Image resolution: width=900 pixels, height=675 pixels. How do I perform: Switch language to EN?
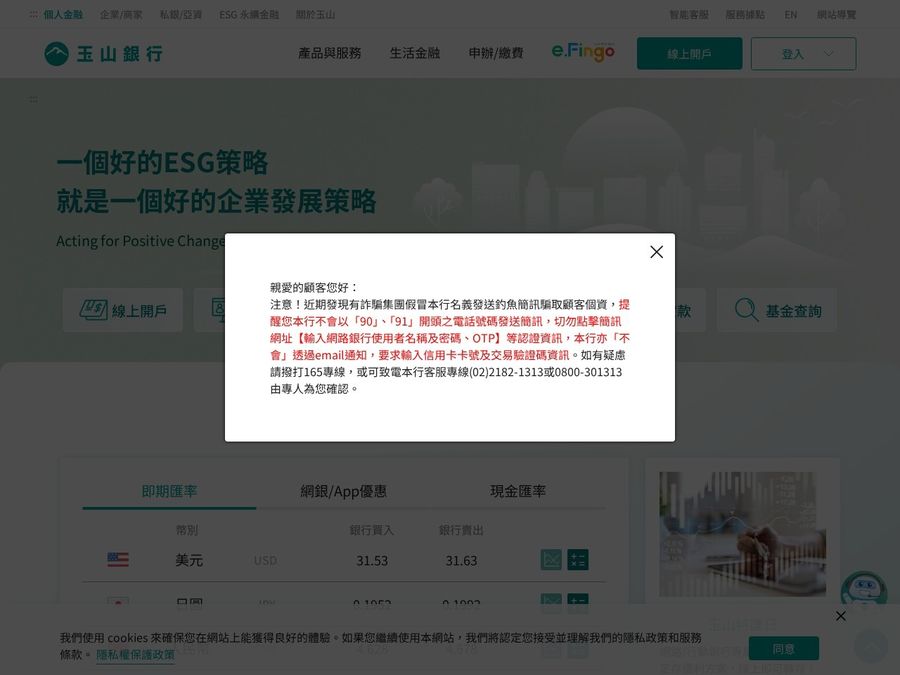(x=791, y=14)
